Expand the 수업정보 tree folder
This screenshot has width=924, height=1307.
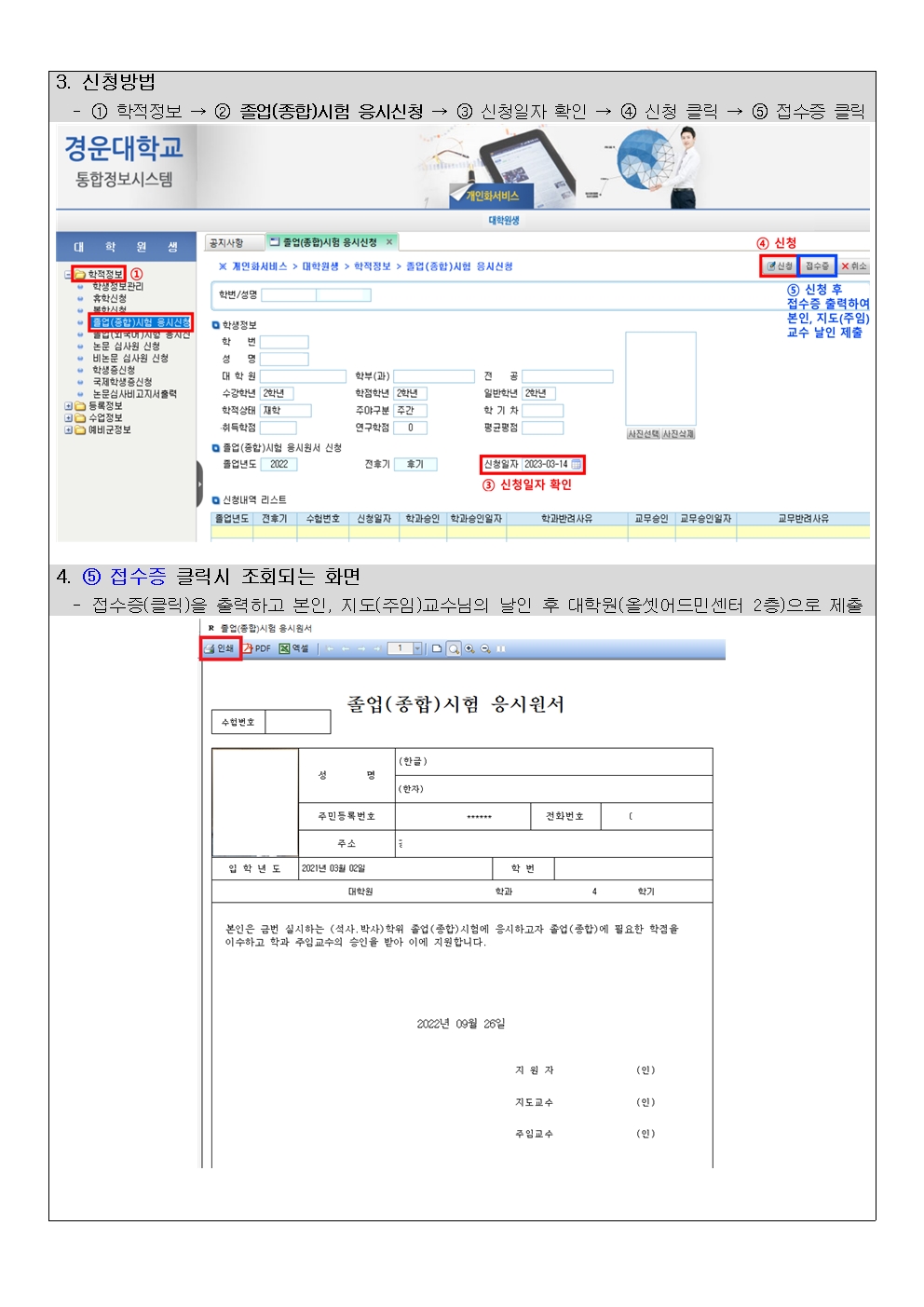pos(69,418)
